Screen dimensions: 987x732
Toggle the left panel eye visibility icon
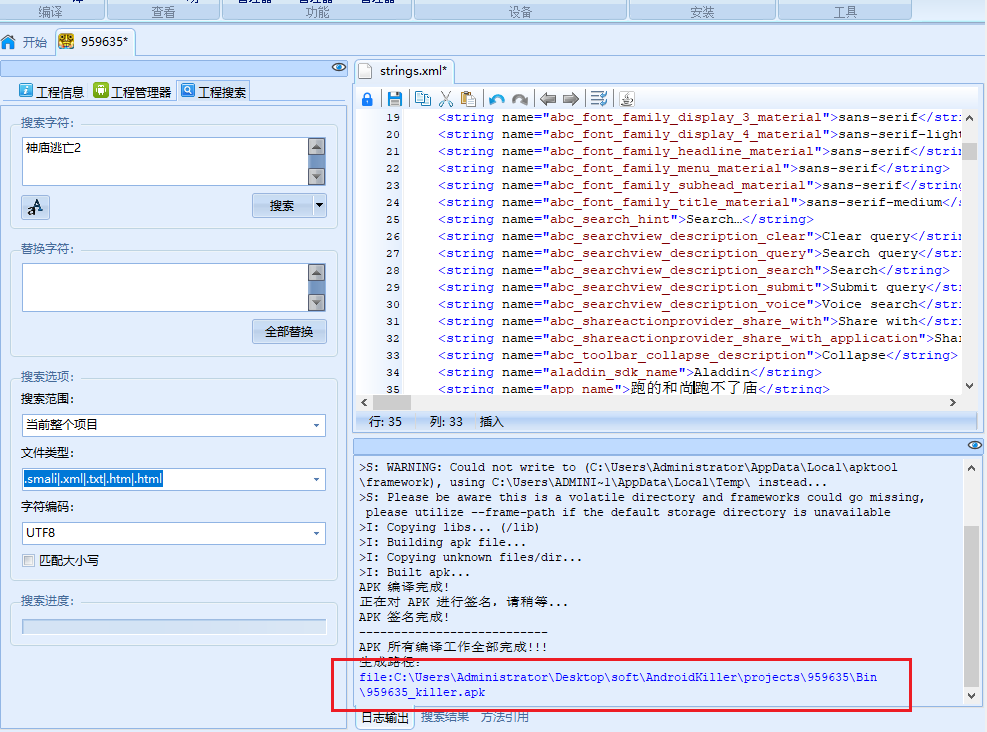tap(339, 67)
